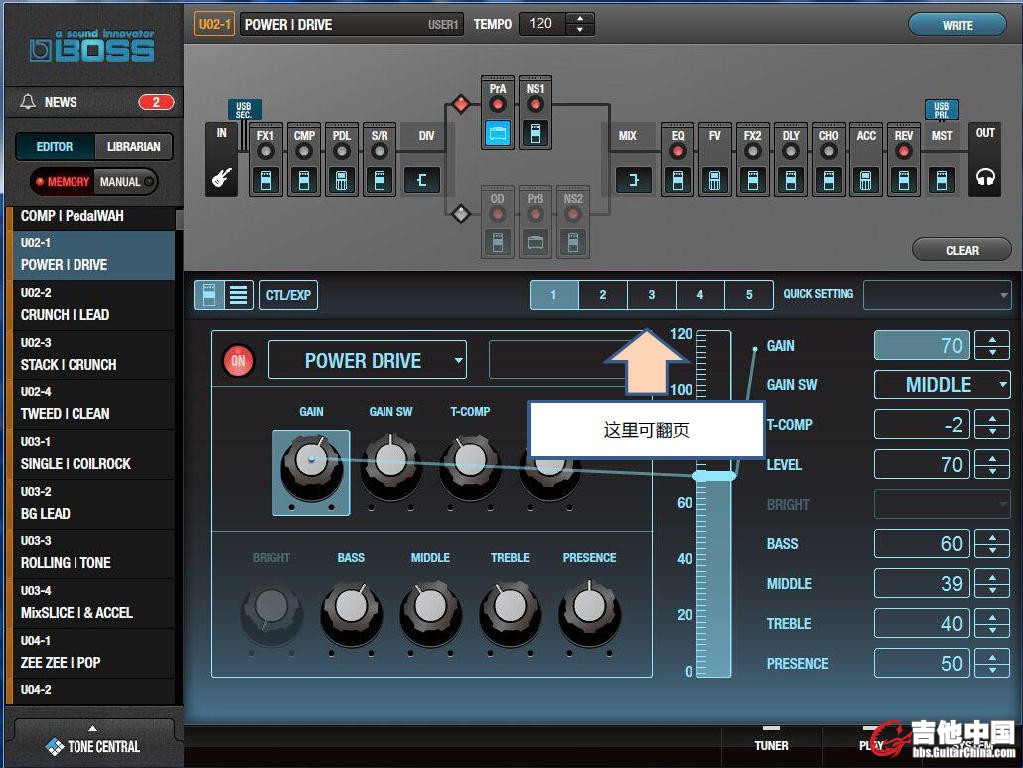The height and width of the screenshot is (768, 1023).
Task: Switch to list view layout icon
Action: point(238,295)
